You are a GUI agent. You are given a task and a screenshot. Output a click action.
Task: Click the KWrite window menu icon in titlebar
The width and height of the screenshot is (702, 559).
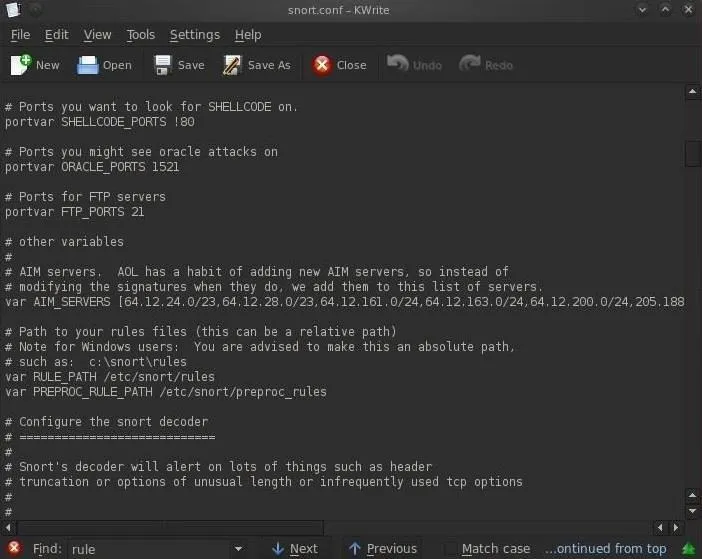13,10
